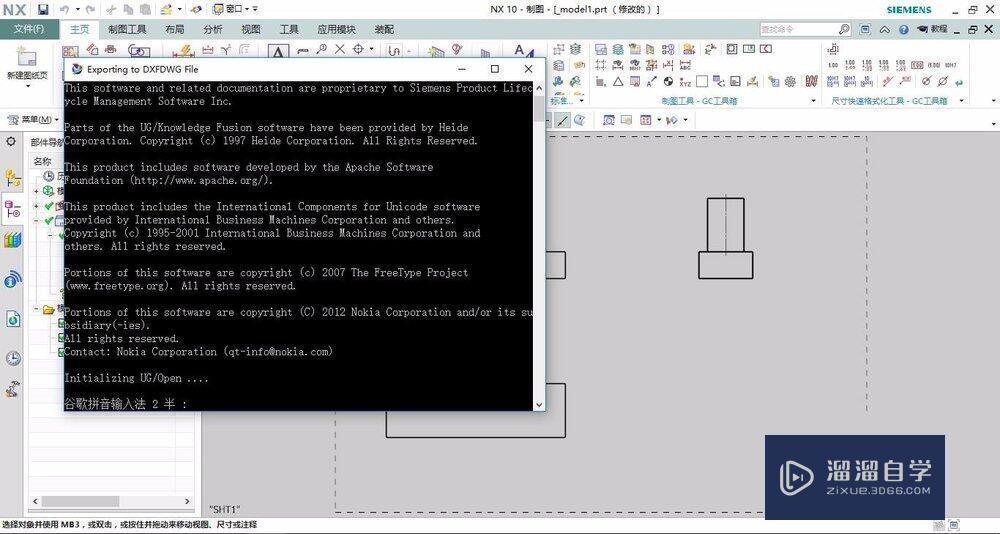The image size is (1000, 534).
Task: Click the rapid dimension lightning icon
Action: tap(183, 50)
